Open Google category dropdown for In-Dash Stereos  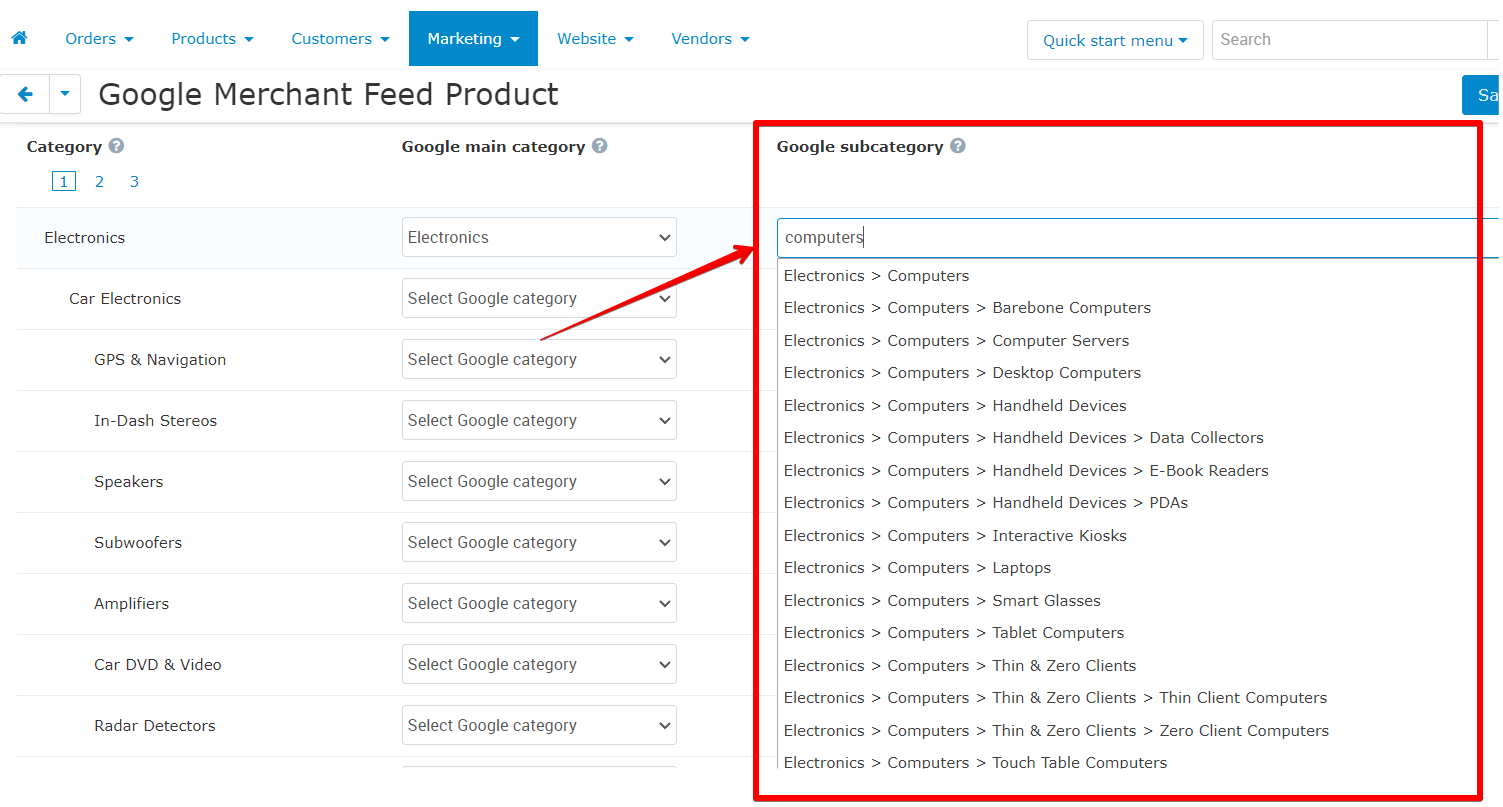tap(539, 420)
